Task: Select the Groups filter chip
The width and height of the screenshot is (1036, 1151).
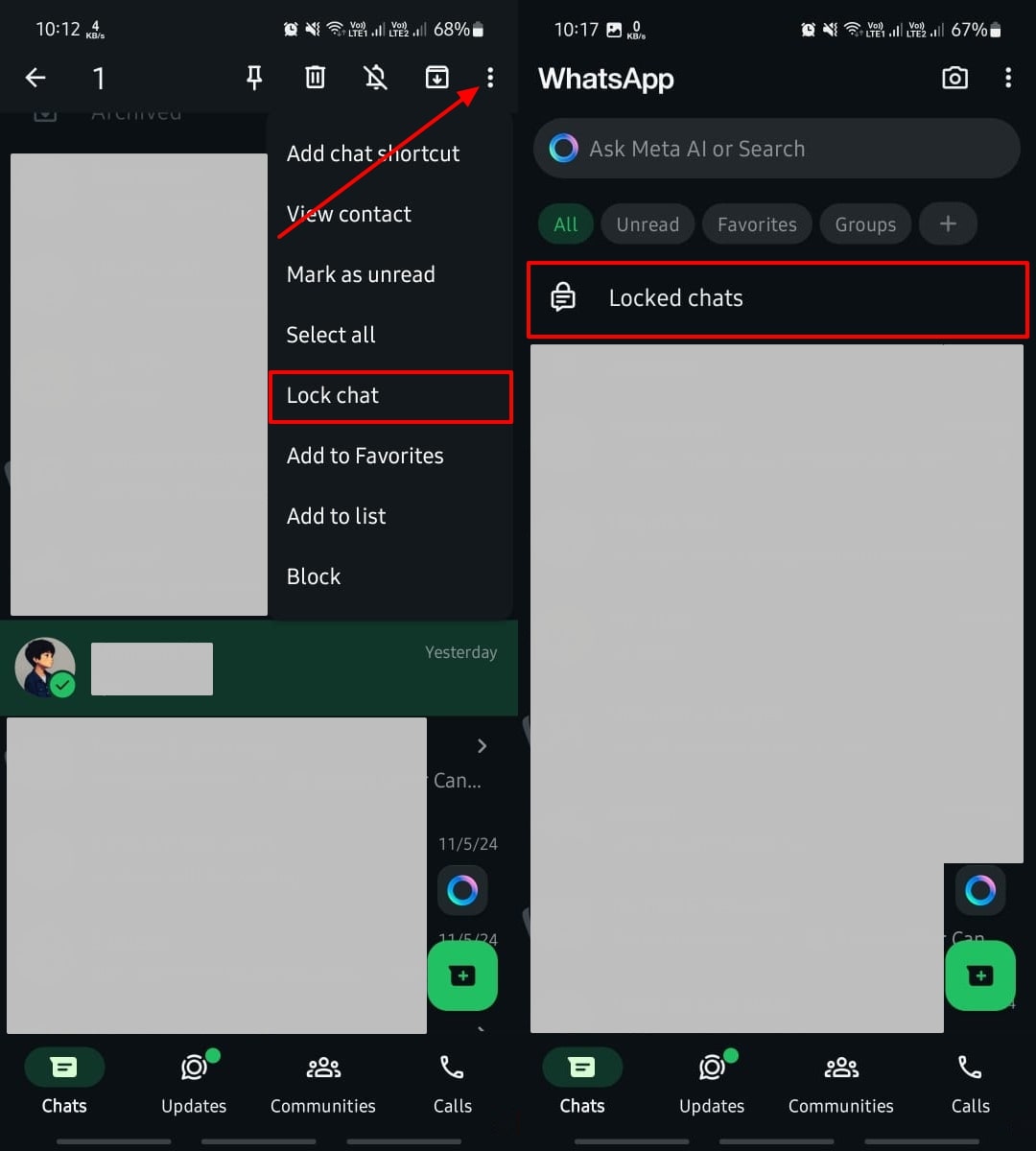Action: pos(865,224)
